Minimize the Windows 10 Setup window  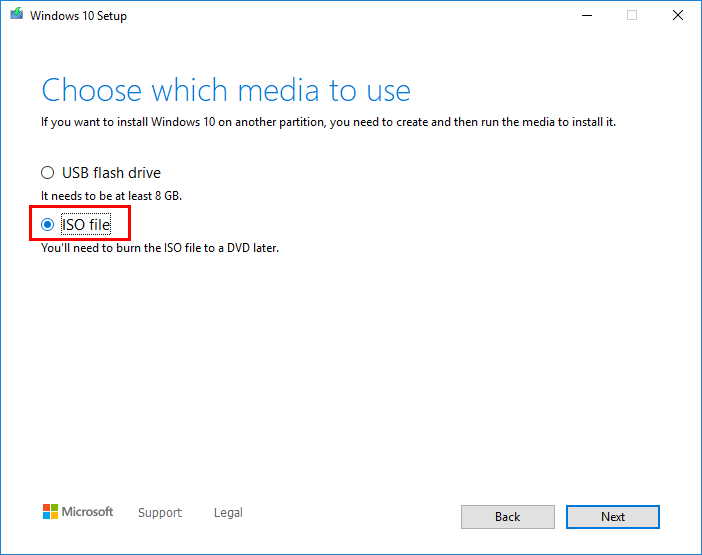[x=587, y=15]
